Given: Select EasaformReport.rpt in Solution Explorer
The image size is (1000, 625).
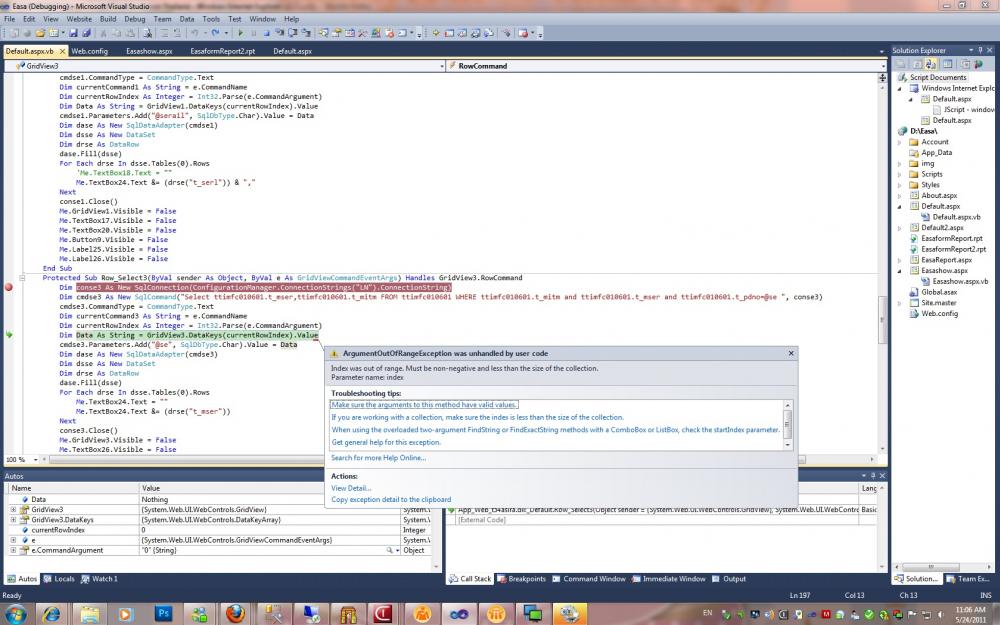Looking at the screenshot, I should [x=952, y=239].
